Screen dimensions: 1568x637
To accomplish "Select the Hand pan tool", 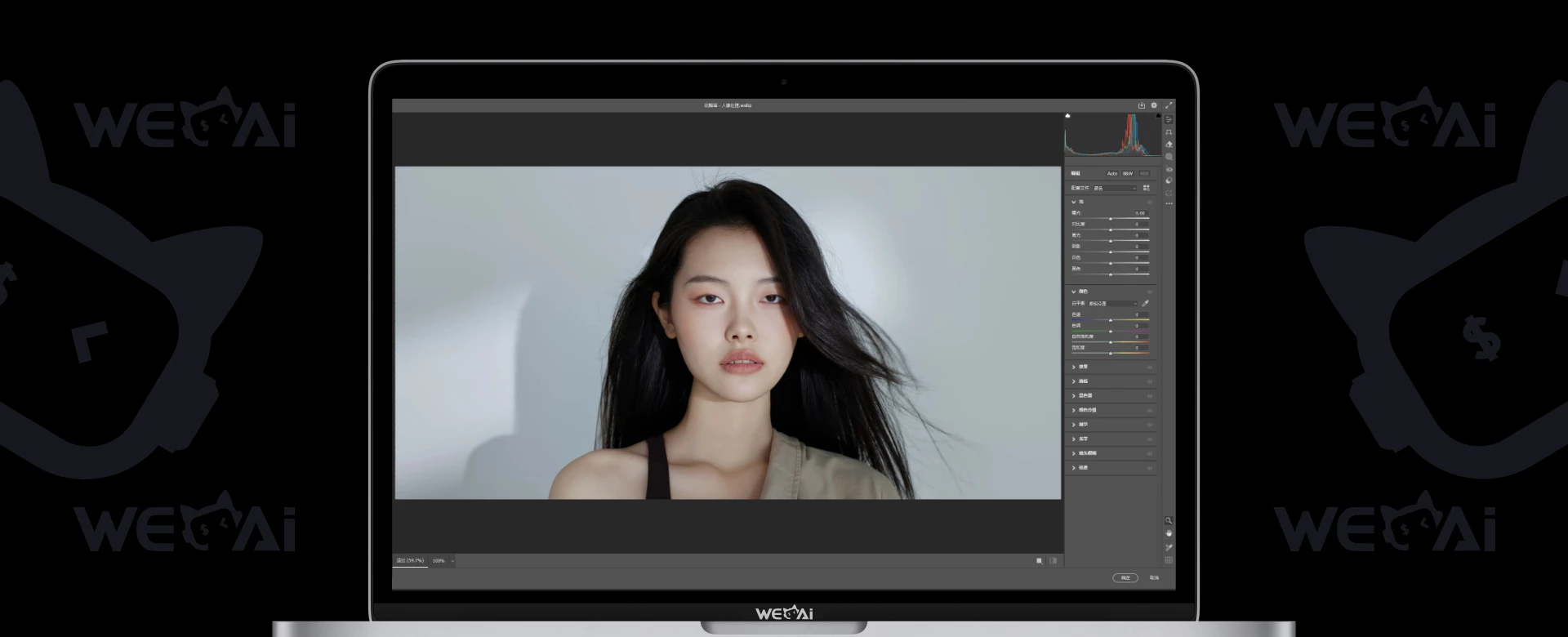I will coord(1169,533).
